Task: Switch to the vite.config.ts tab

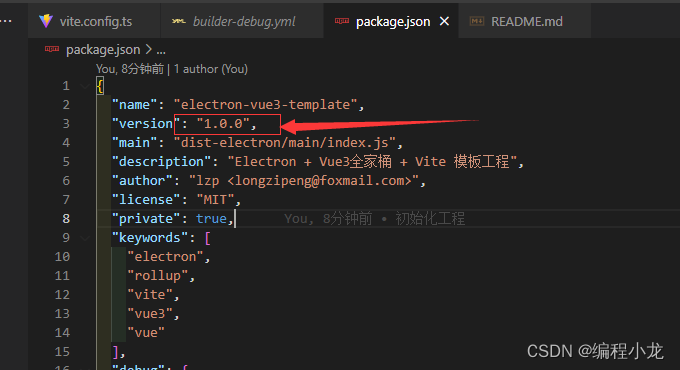Action: tap(95, 21)
